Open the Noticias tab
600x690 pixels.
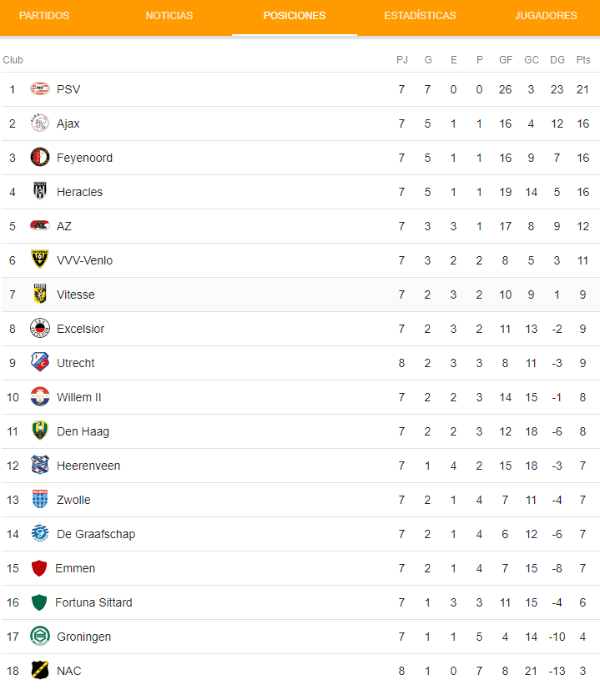[169, 16]
